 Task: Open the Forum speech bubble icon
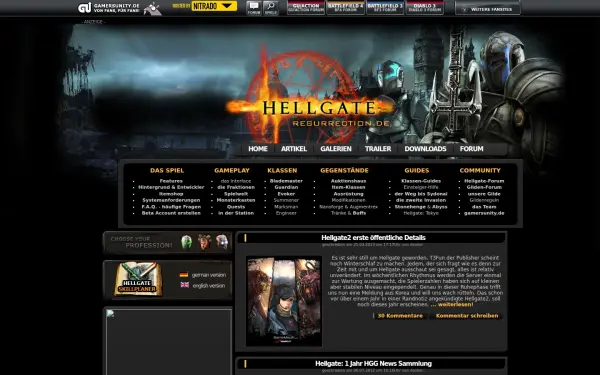pos(253,8)
